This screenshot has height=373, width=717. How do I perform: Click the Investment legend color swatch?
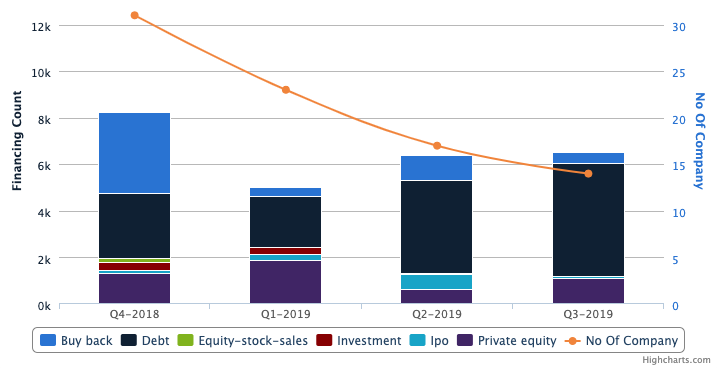324,341
